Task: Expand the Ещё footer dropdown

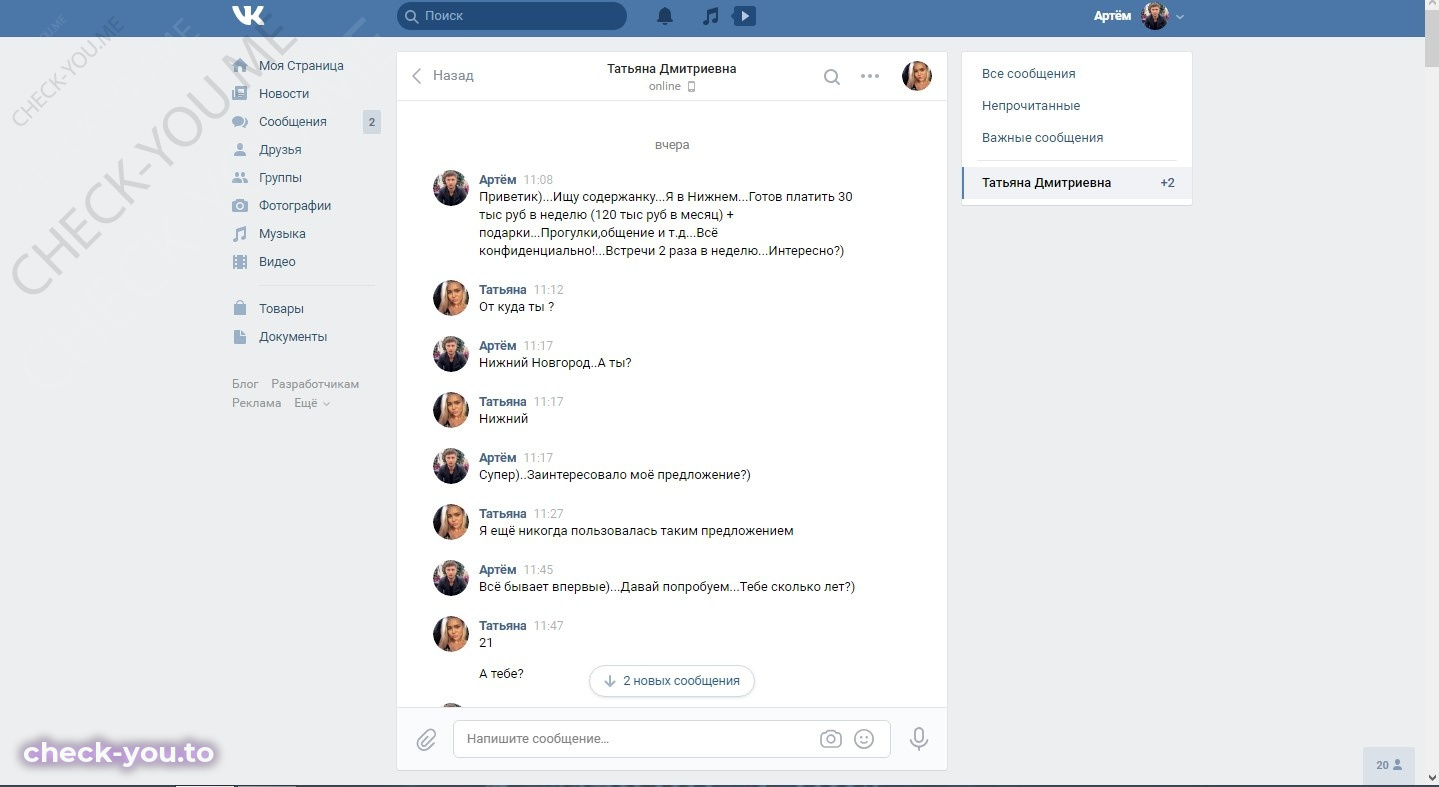Action: [312, 403]
